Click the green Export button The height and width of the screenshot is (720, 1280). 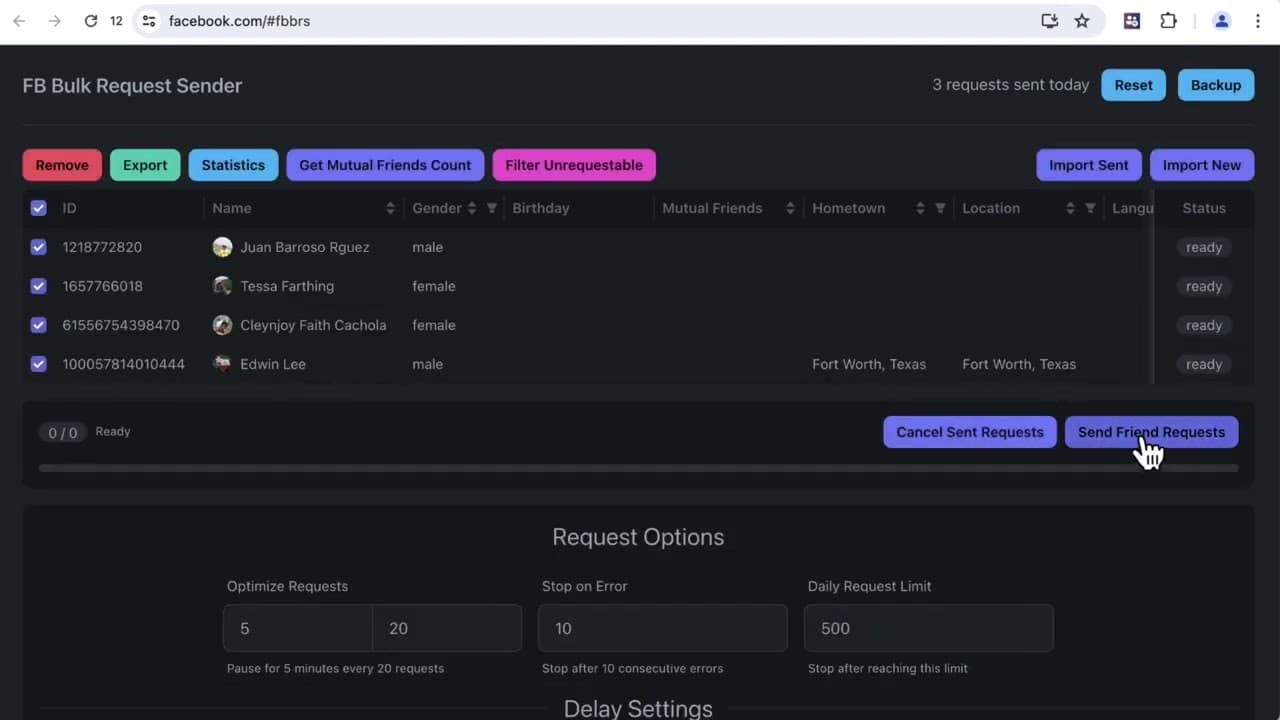click(x=145, y=165)
